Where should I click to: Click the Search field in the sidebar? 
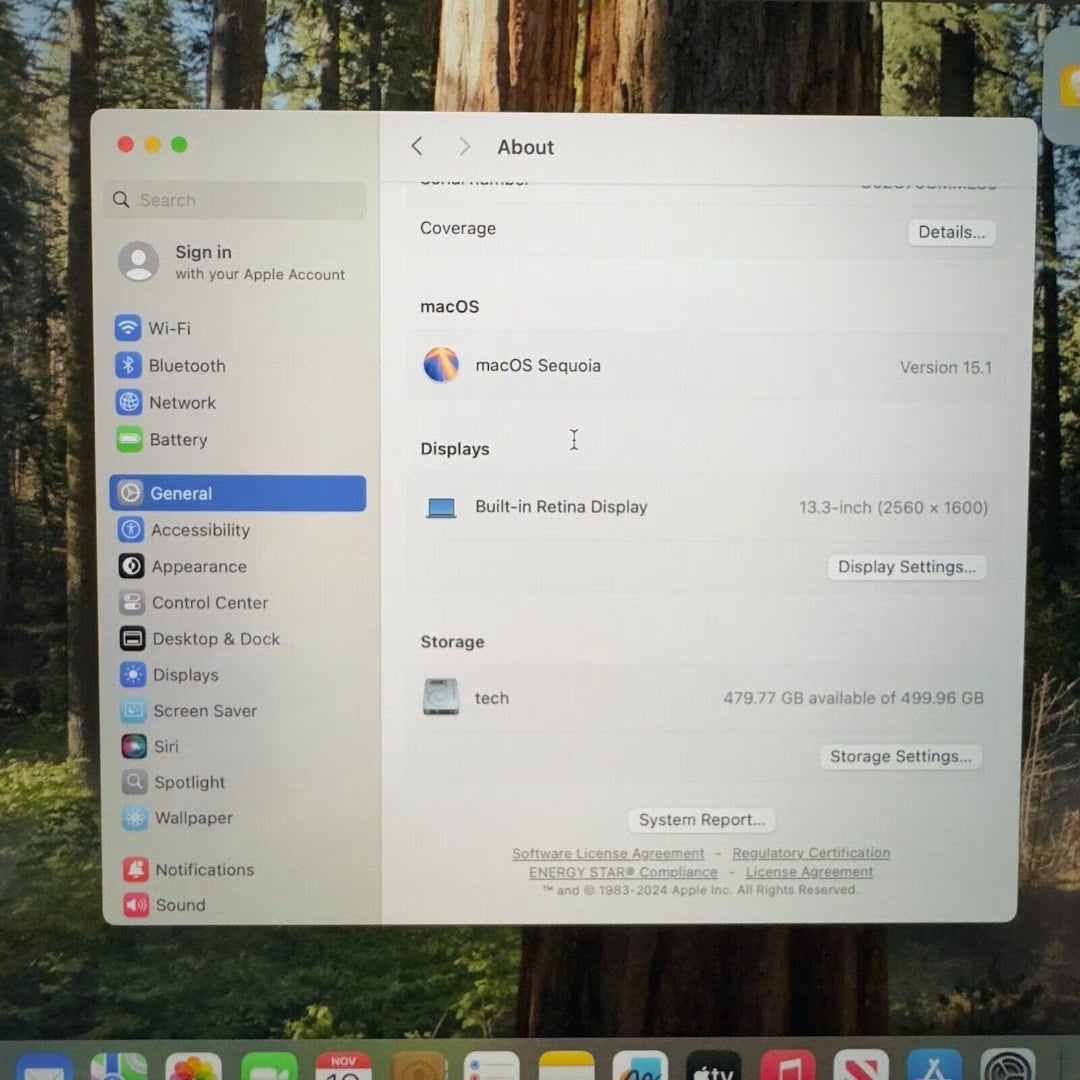234,200
